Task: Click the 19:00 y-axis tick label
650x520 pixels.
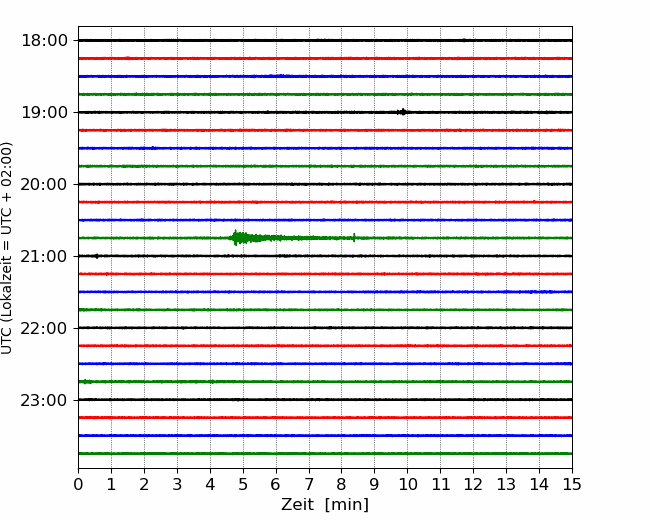Action: click(x=44, y=112)
